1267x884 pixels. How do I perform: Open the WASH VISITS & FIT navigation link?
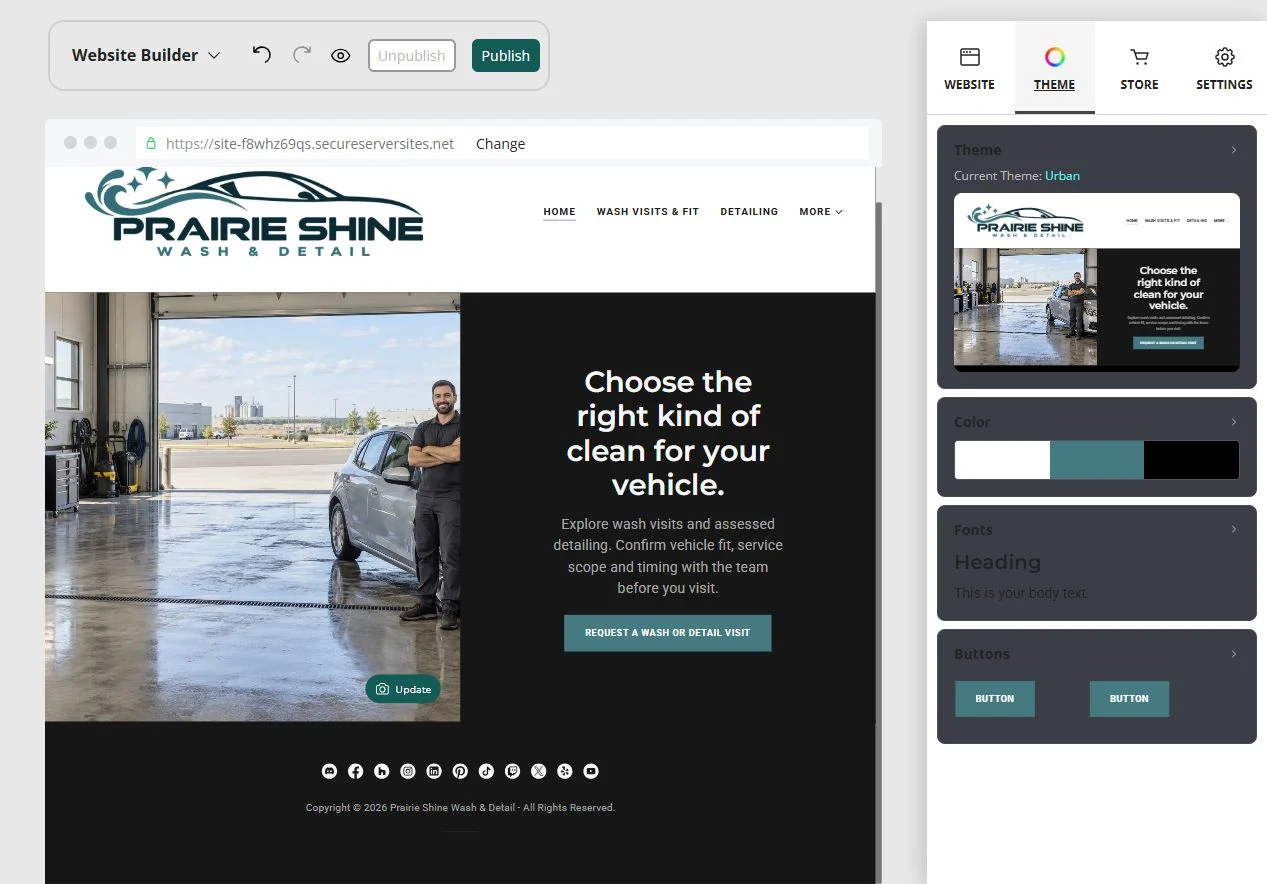(x=648, y=212)
